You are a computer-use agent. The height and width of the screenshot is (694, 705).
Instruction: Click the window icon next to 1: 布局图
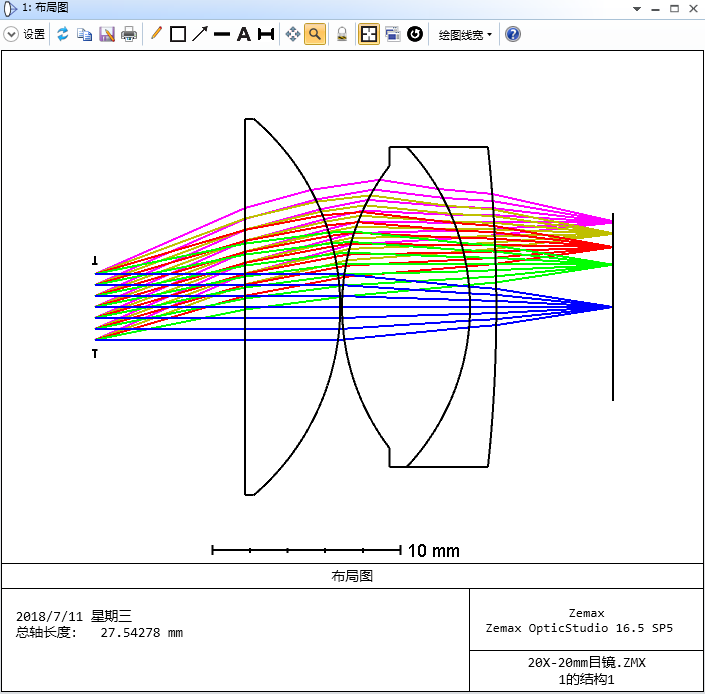pos(10,9)
